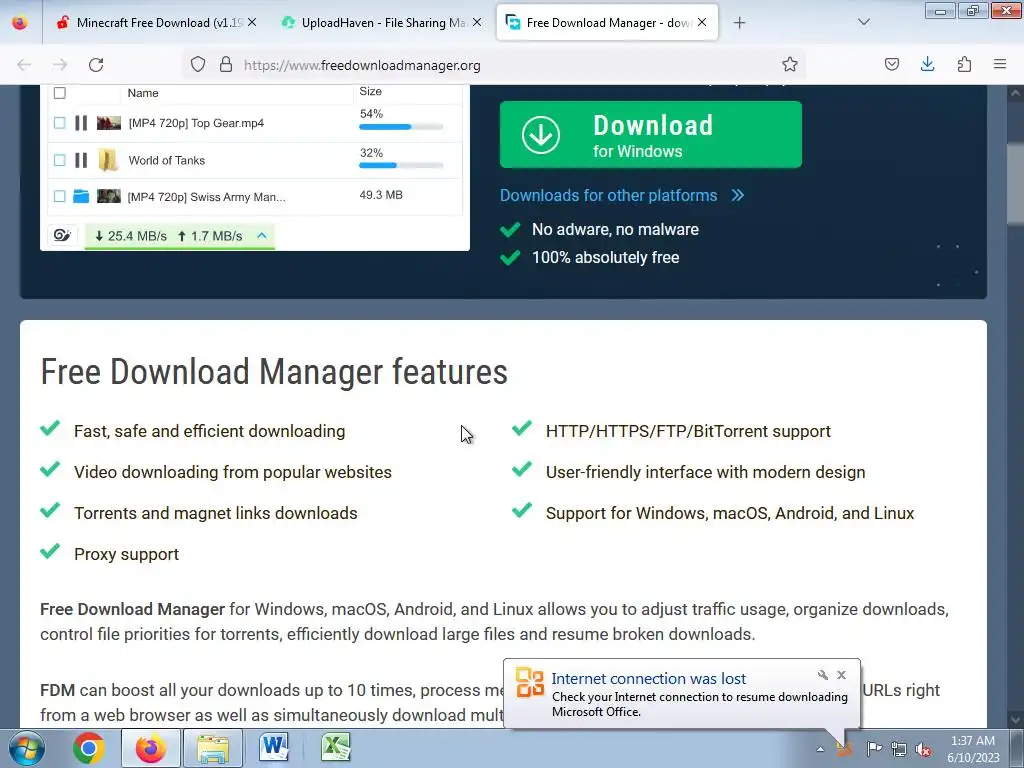The image size is (1024, 768).
Task: Tick the World of Tanks checkbox
Action: coord(59,160)
